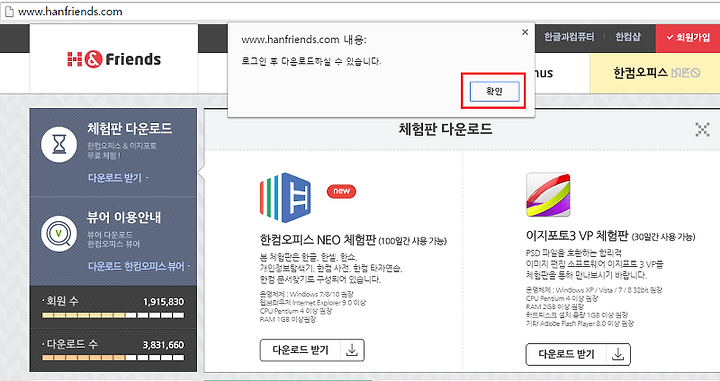Click the red new badge
This screenshot has width=720, height=381.
pos(341,191)
